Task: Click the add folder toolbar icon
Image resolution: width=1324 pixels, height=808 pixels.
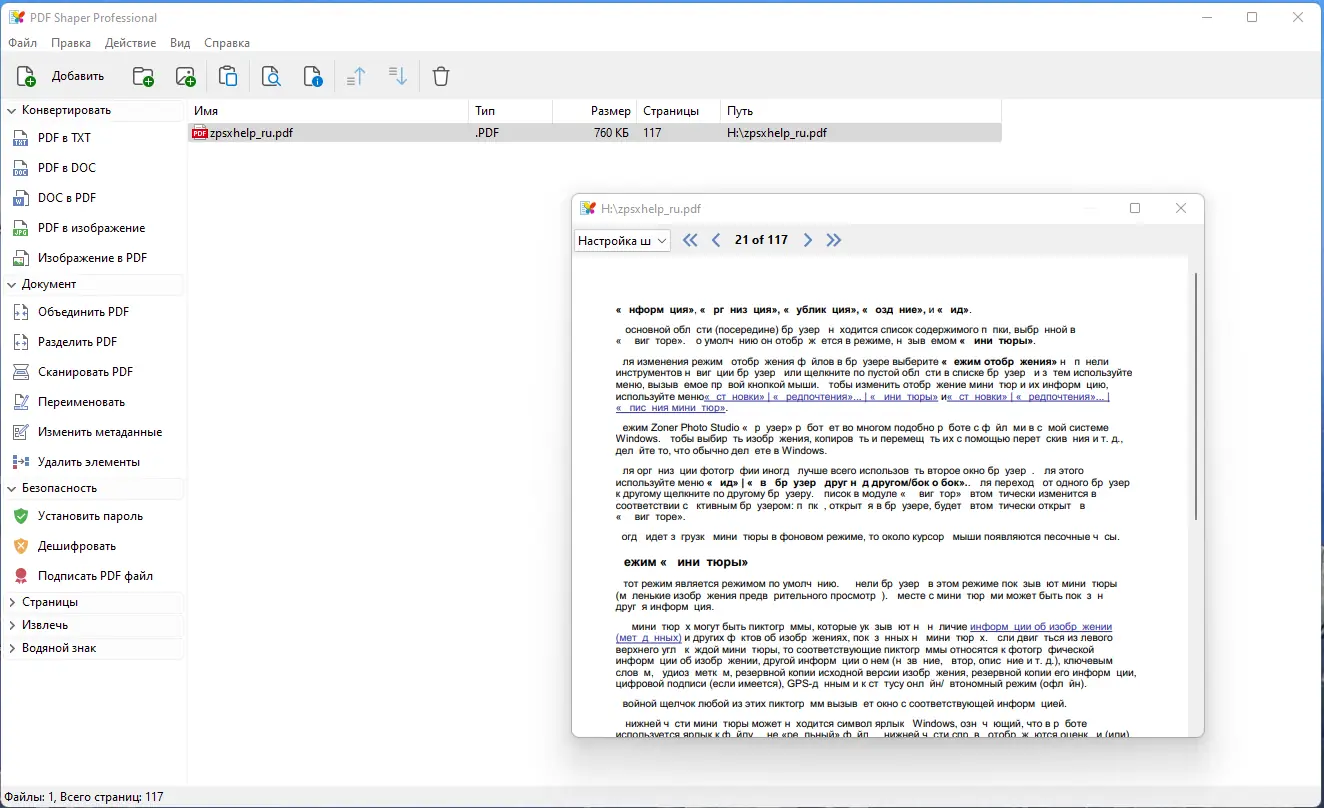Action: tap(143, 76)
